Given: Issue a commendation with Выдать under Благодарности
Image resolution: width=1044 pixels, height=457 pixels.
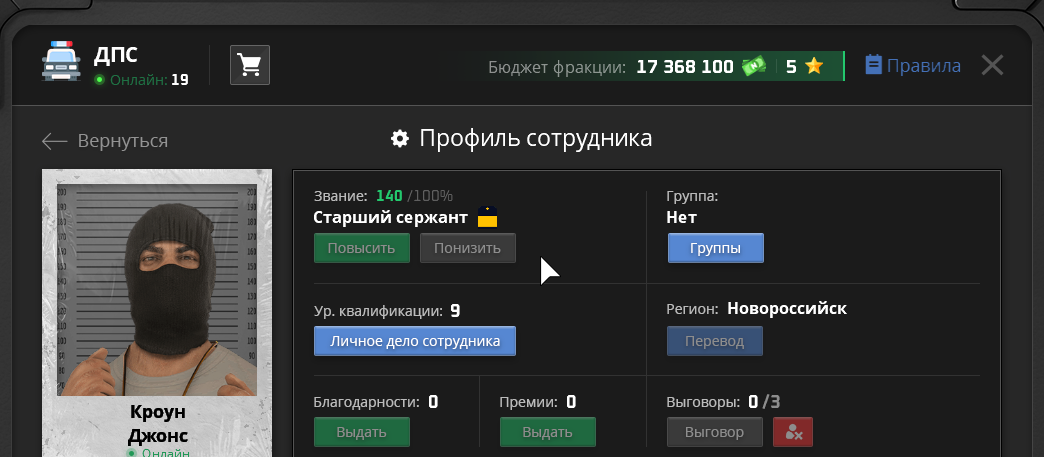Looking at the screenshot, I should (x=362, y=432).
